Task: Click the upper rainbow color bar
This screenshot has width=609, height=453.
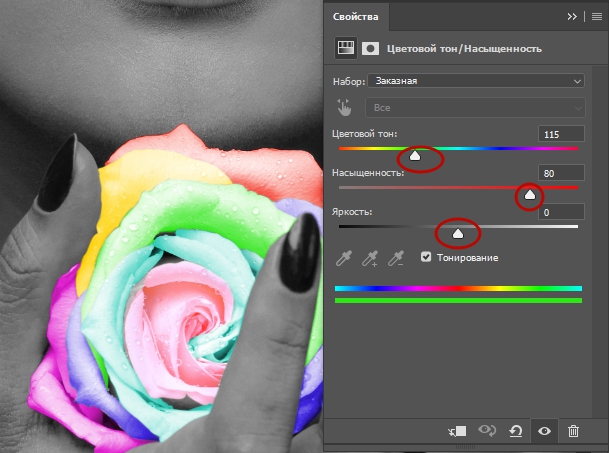Action: tap(458, 288)
